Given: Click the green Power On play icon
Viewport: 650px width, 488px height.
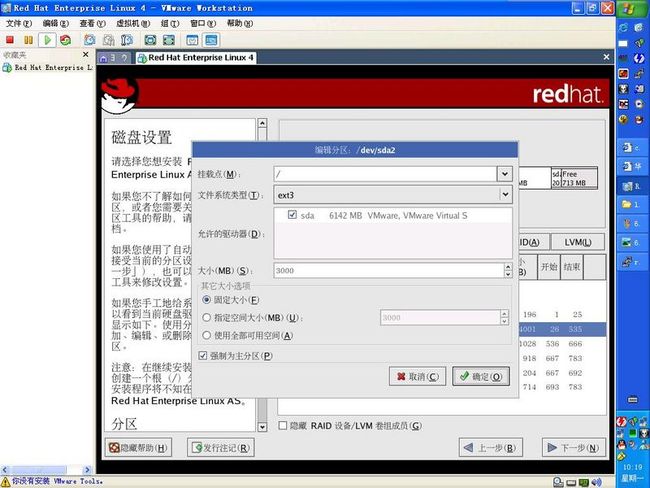Looking at the screenshot, I should point(47,40).
